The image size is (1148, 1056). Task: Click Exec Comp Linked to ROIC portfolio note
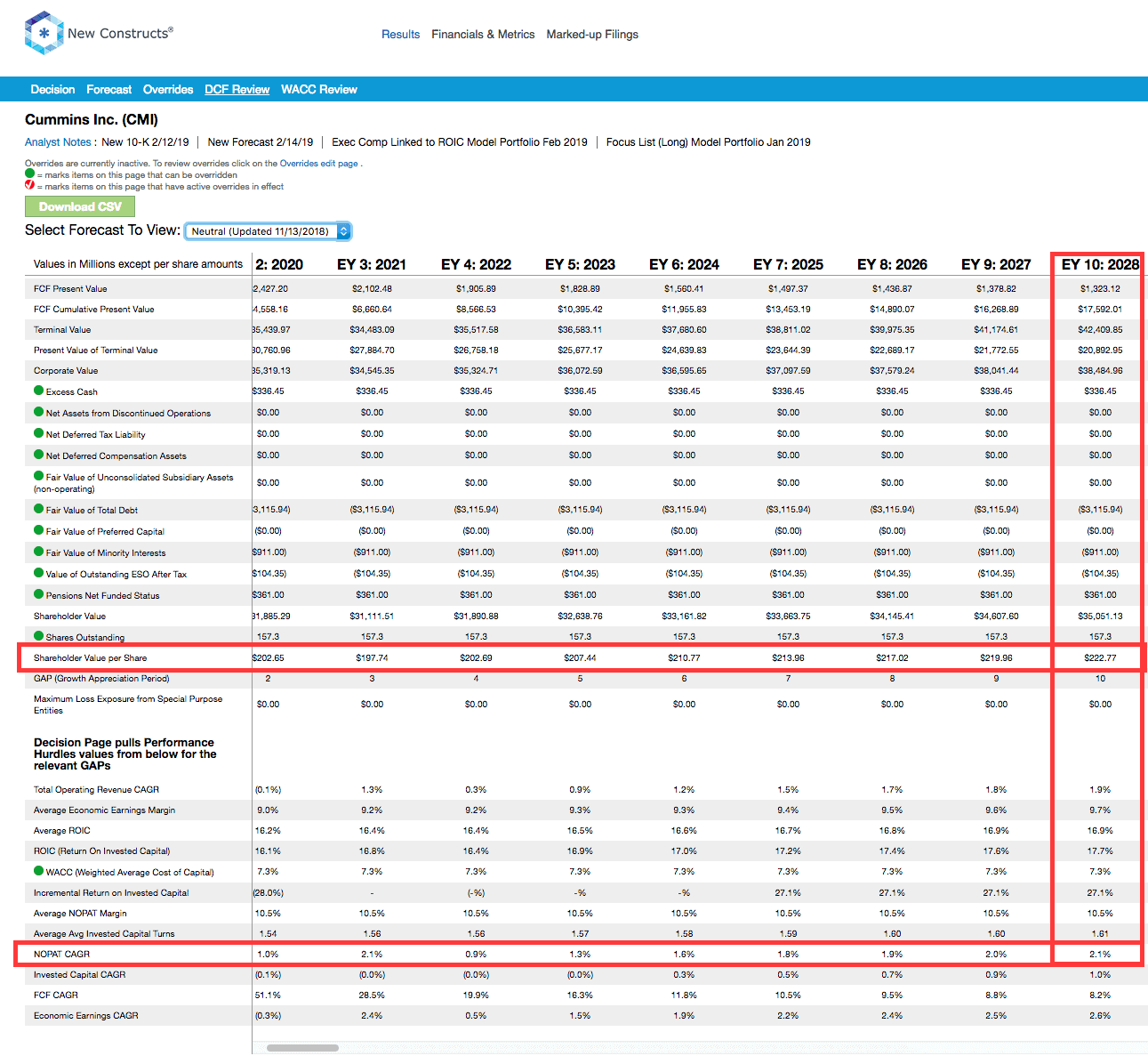click(x=460, y=142)
